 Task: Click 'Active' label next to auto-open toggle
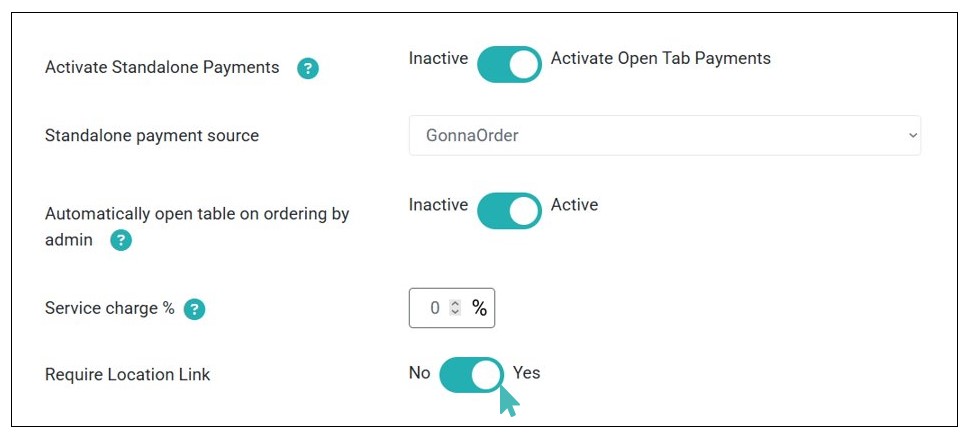point(574,205)
